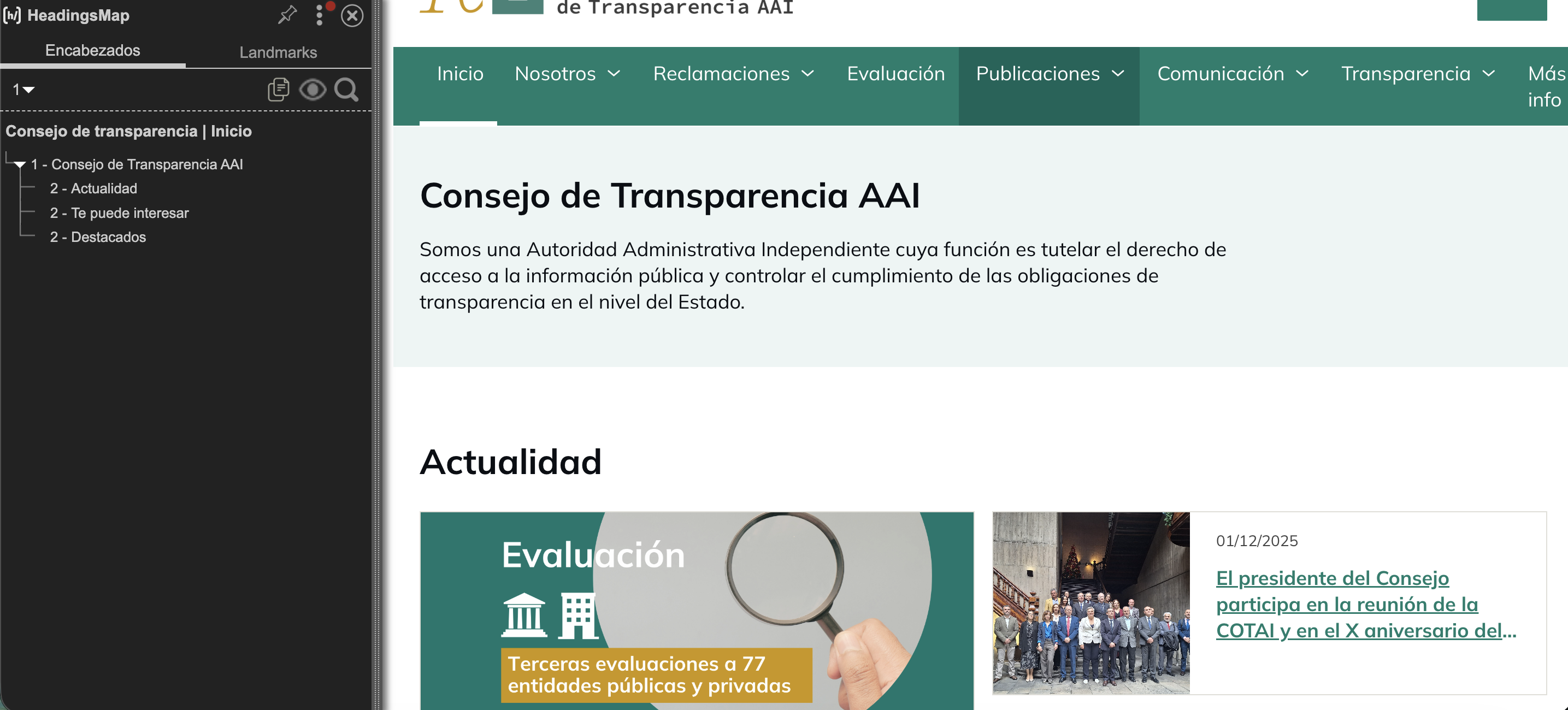Click the HeadingsMap logo icon
This screenshot has height=710, width=1568.
pyautogui.click(x=12, y=15)
